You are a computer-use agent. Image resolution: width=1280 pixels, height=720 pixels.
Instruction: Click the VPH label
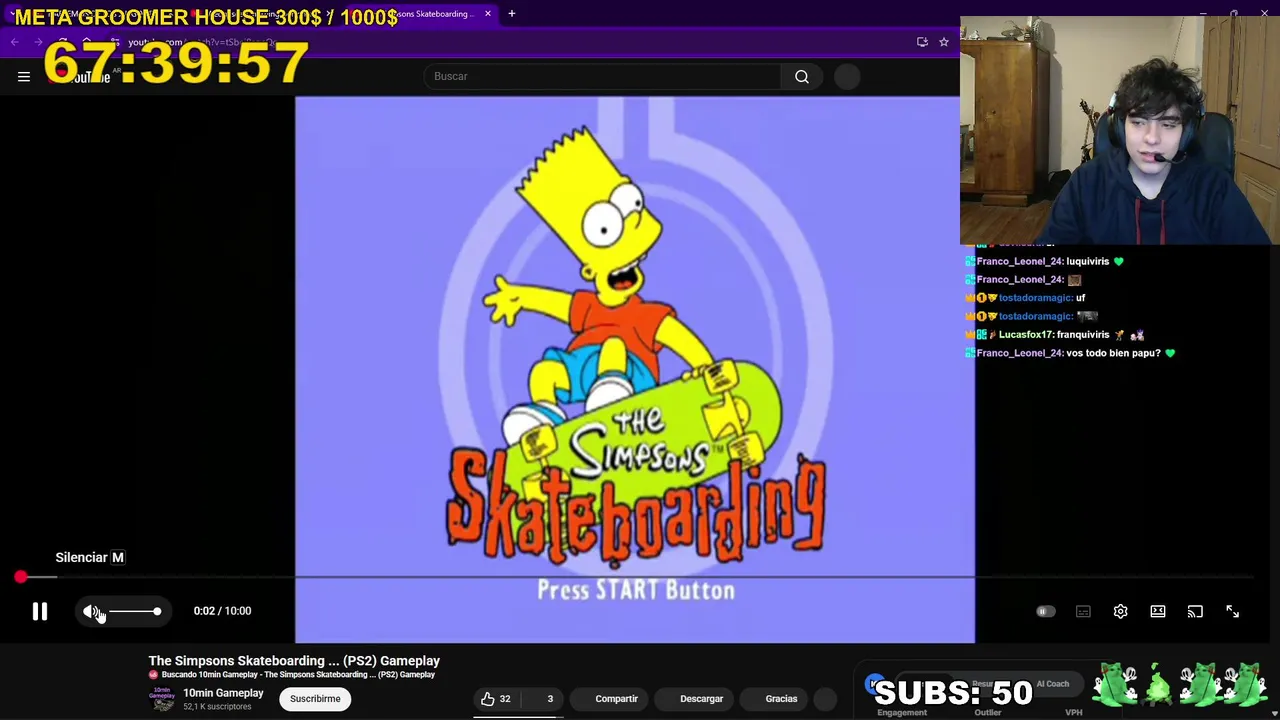1074,713
